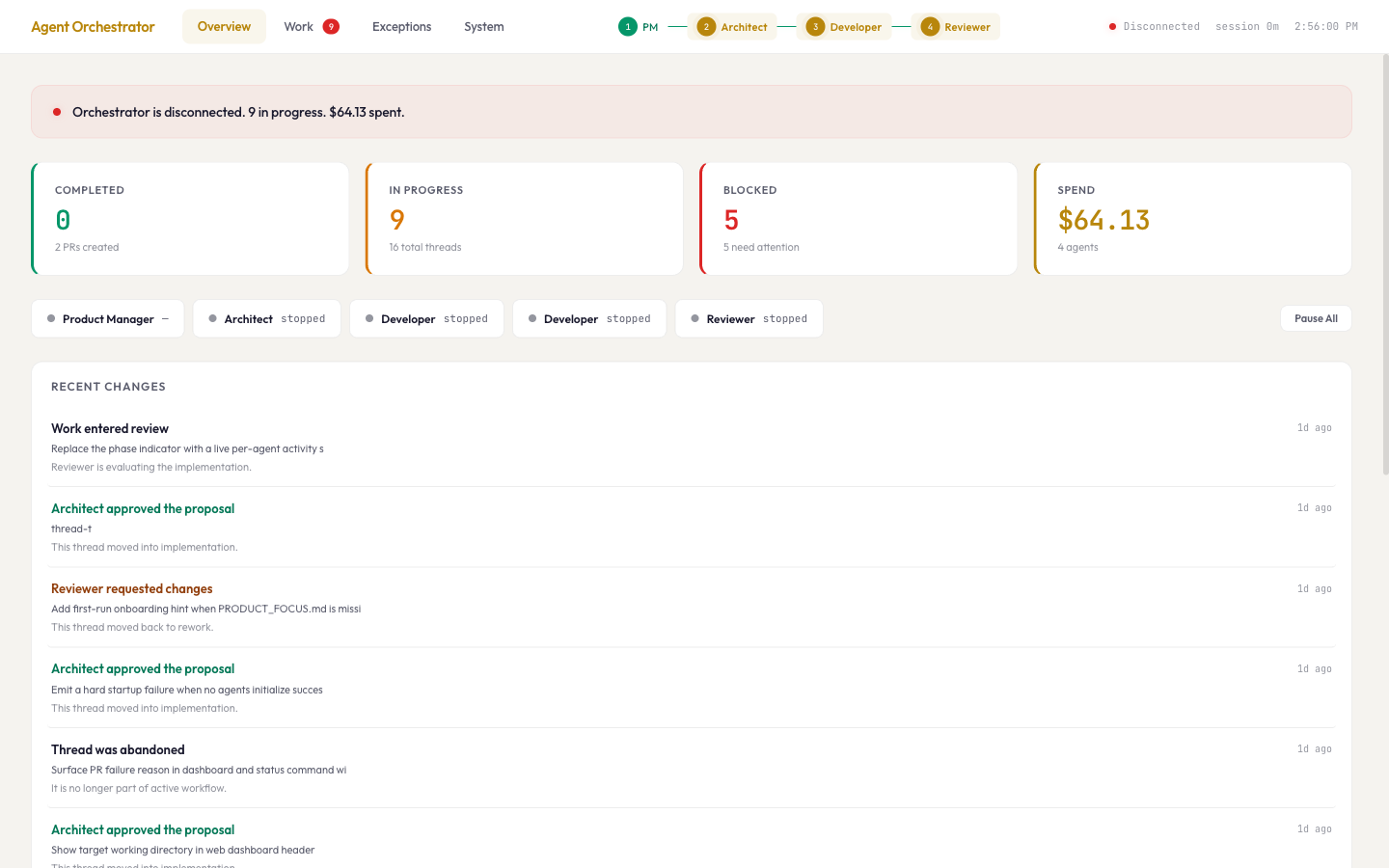Screen dimensions: 1389x868
Task: Click the red alert dot in the disconnected banner
Action: pyautogui.click(x=57, y=112)
